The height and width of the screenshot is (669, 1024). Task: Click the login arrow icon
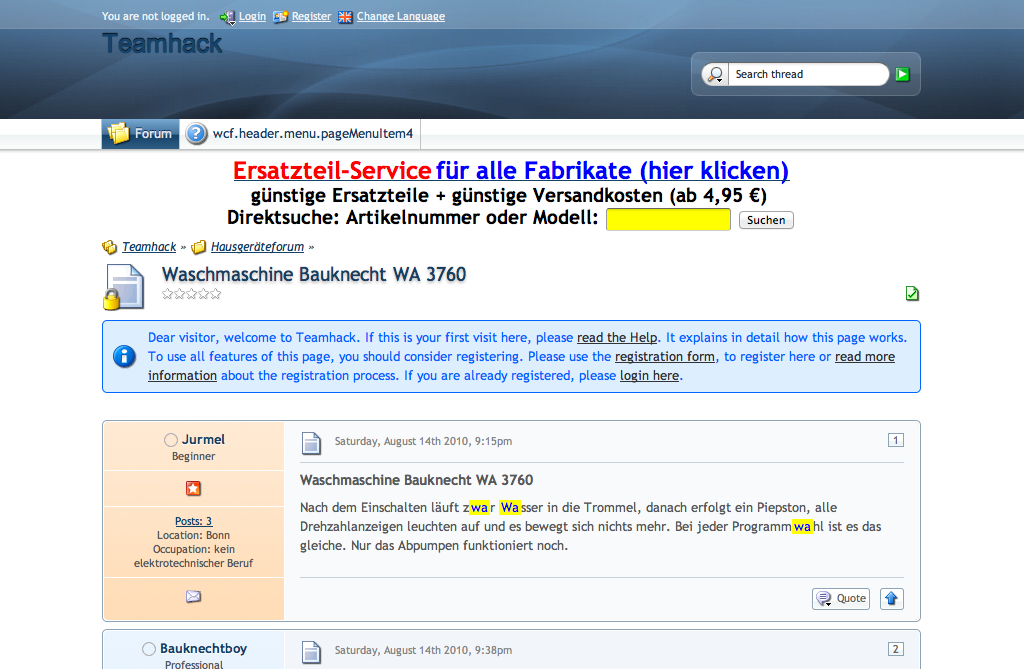click(x=227, y=18)
